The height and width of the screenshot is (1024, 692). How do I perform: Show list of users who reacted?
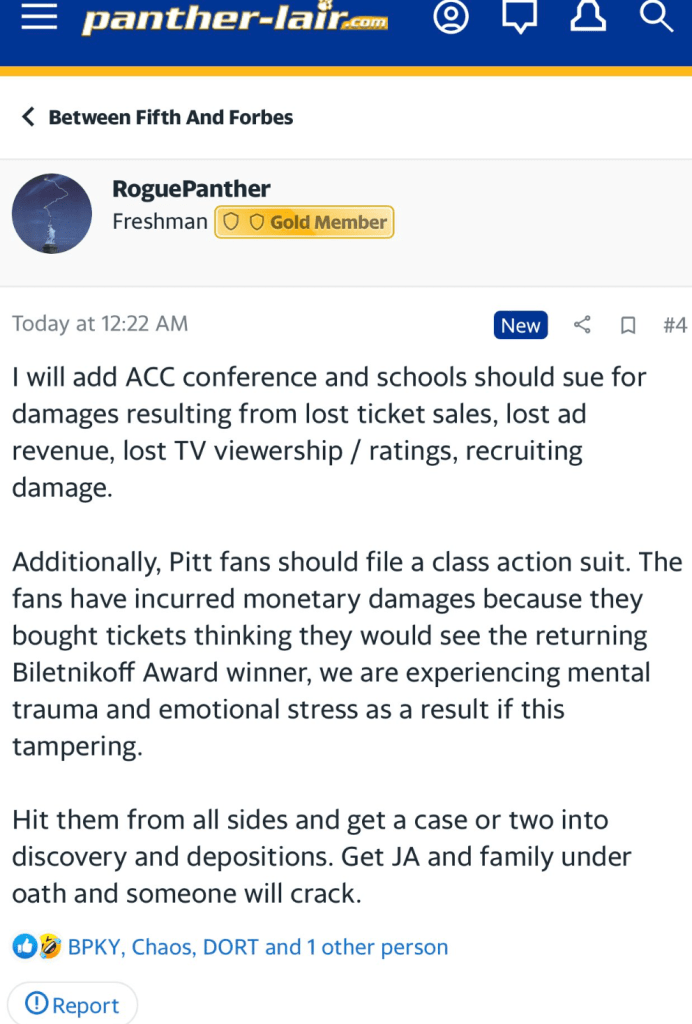tap(258, 947)
